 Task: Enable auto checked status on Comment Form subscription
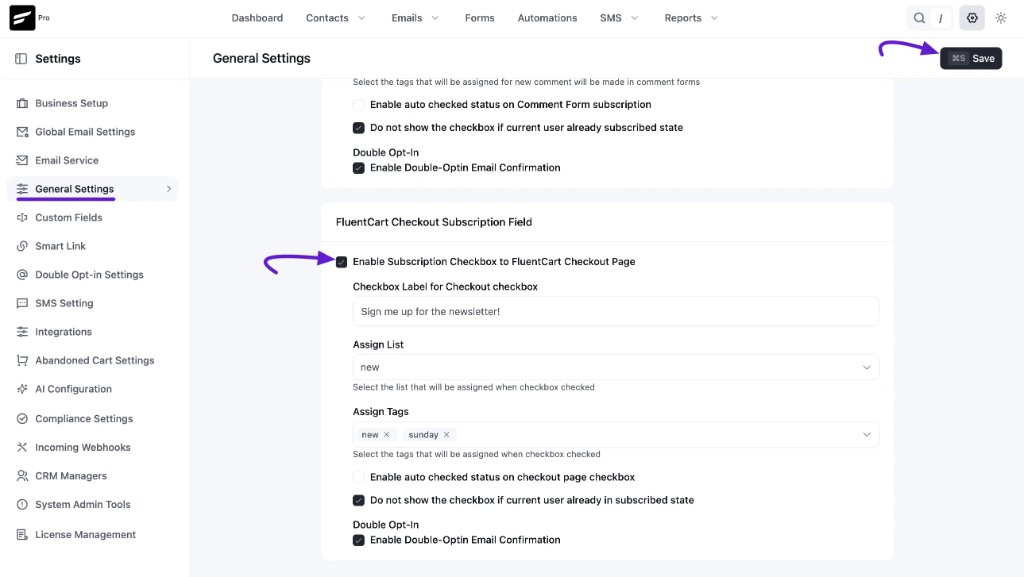(359, 104)
